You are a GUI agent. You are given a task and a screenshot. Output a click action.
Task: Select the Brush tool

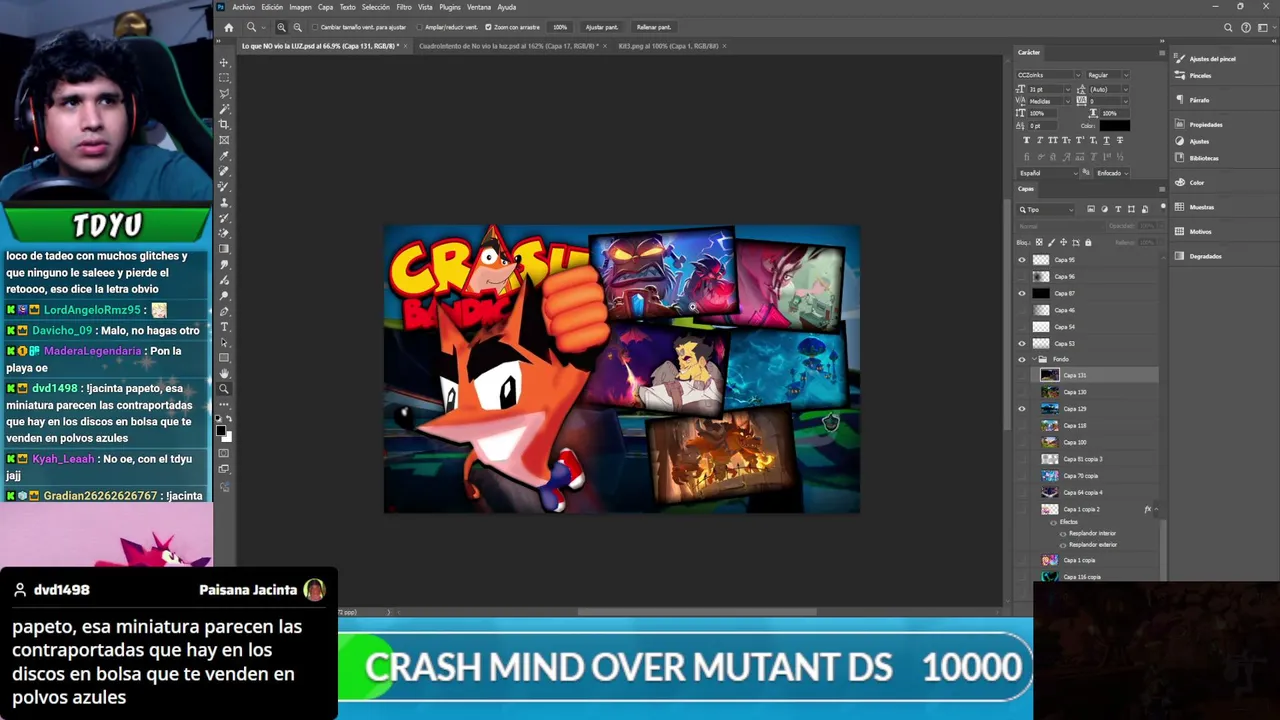tap(224, 187)
